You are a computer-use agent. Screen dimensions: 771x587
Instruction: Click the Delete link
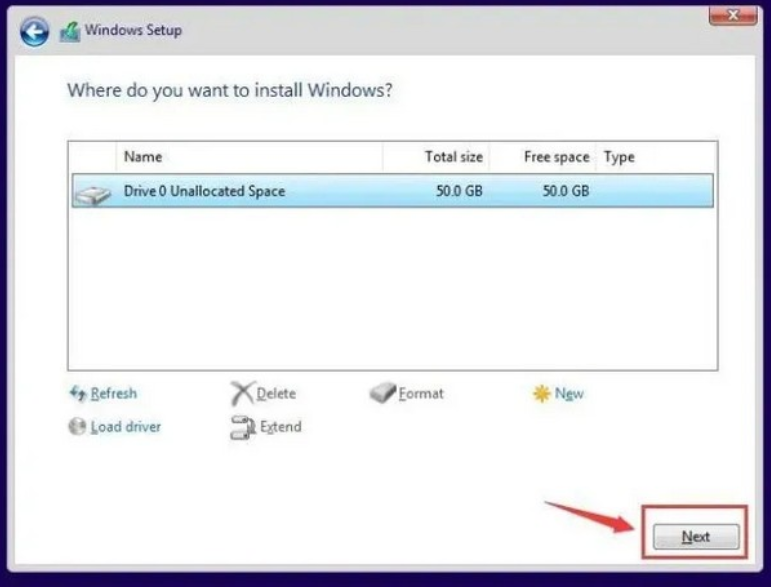tap(276, 393)
